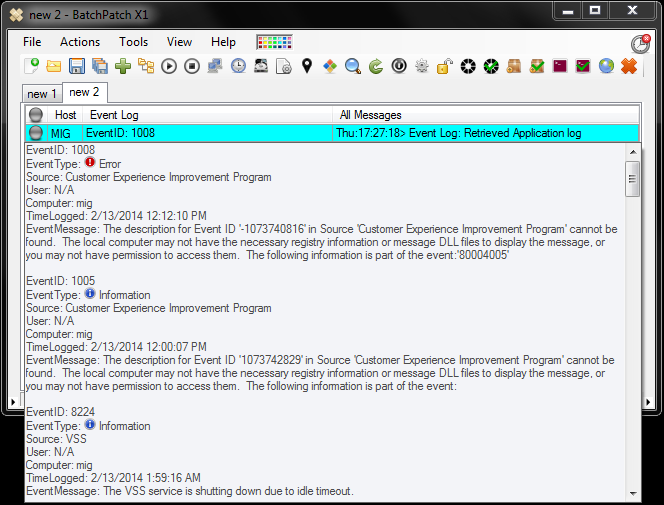Click the single floppy disk save icon
664x505 pixels.
(x=77, y=67)
